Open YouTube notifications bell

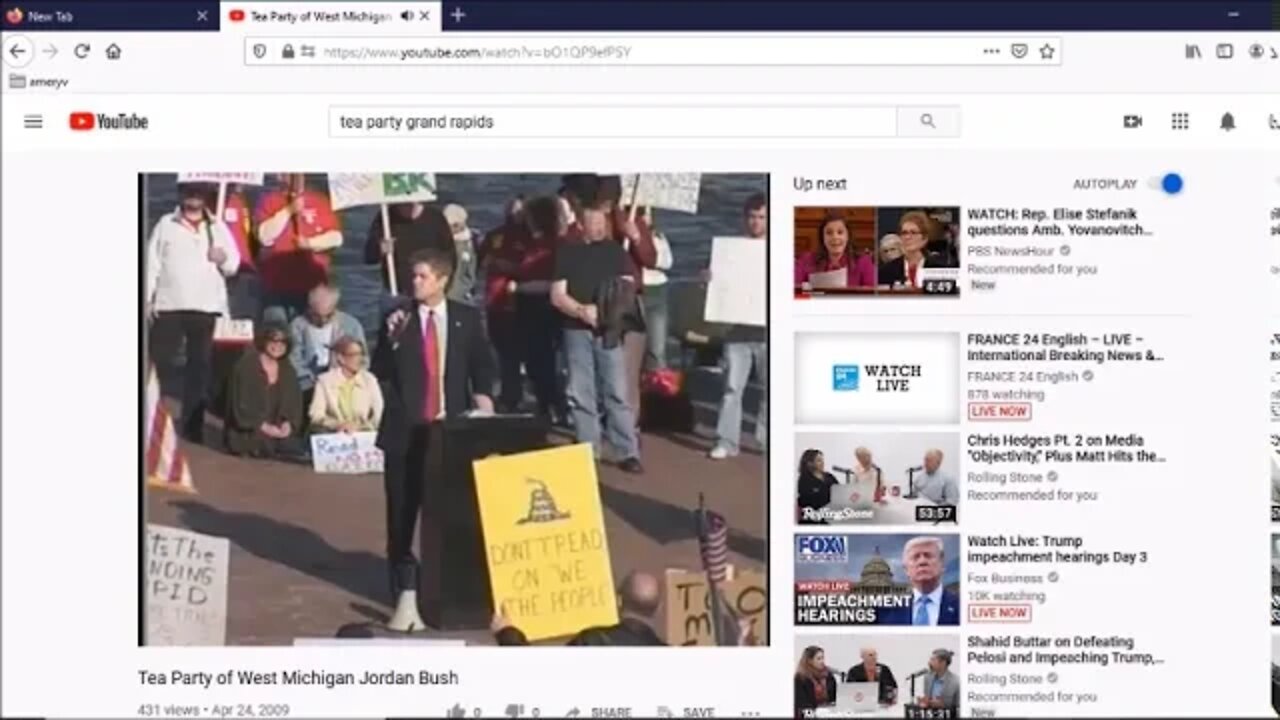1227,122
